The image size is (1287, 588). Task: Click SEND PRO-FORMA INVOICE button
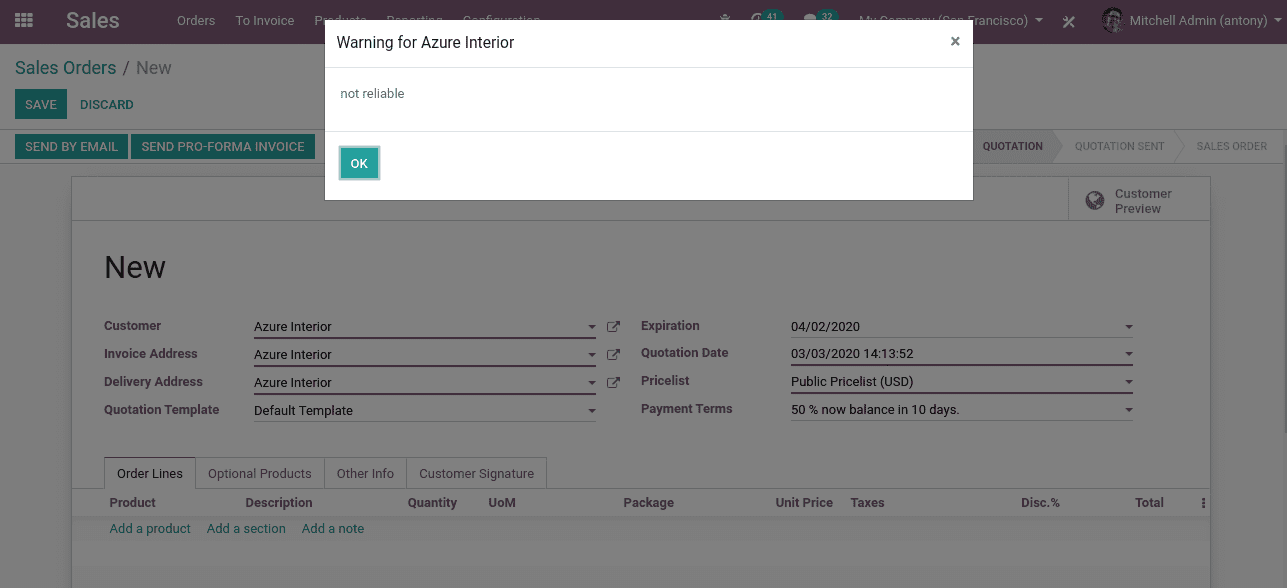click(x=223, y=146)
